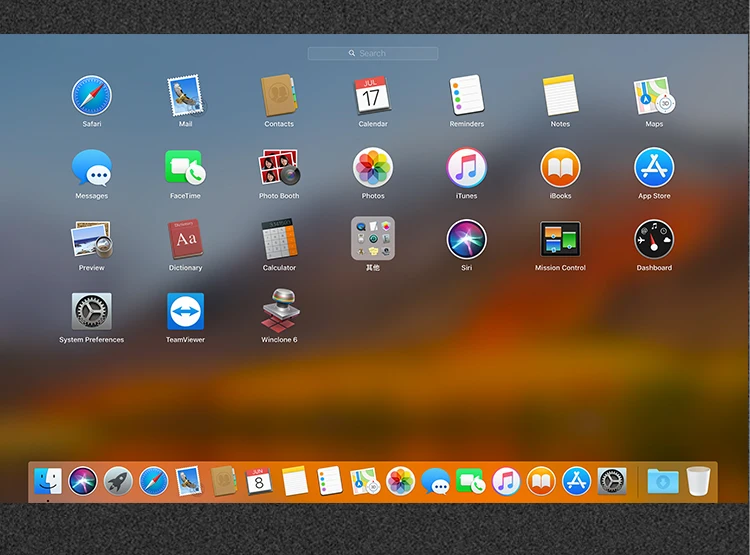Open Photo Booth app
The height and width of the screenshot is (555, 750).
click(x=279, y=168)
